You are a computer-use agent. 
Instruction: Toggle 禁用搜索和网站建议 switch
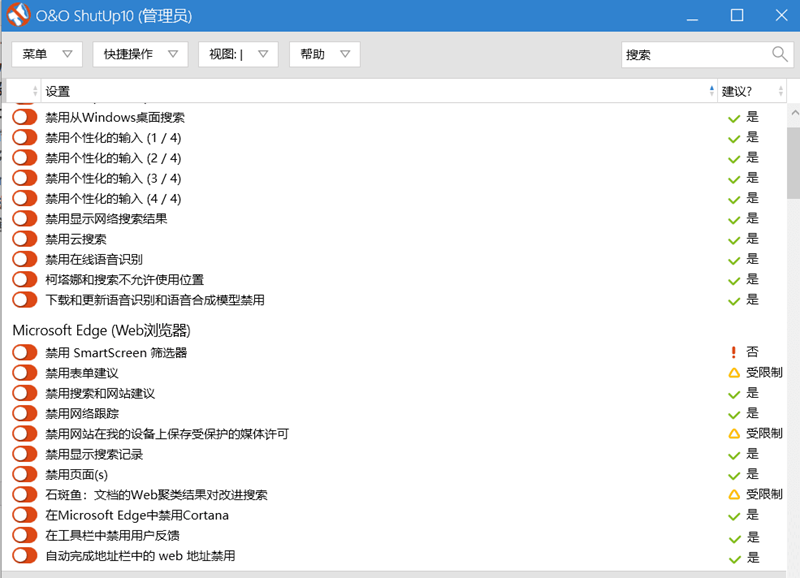click(24, 393)
